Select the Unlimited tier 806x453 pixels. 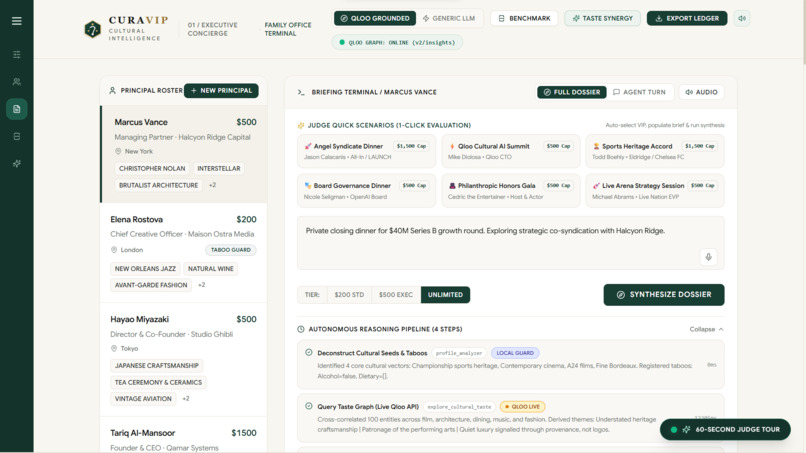pyautogui.click(x=445, y=295)
